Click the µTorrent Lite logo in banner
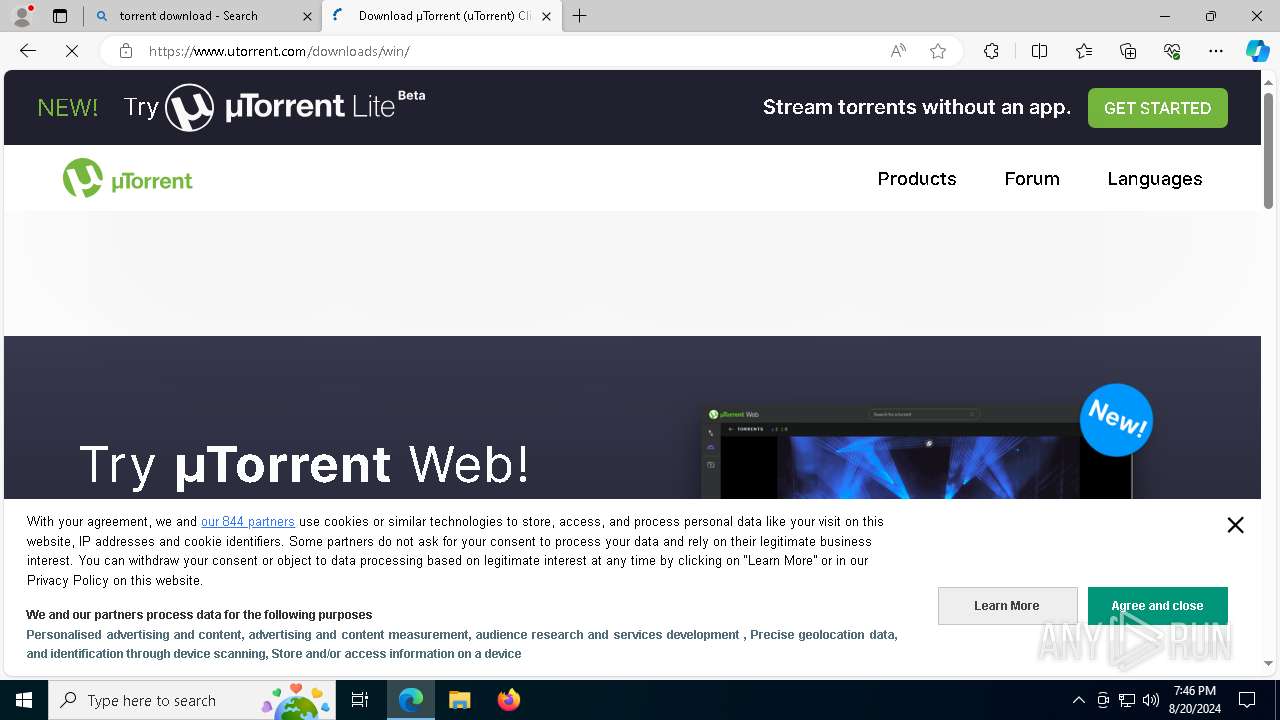The width and height of the screenshot is (1280, 720). tap(295, 106)
